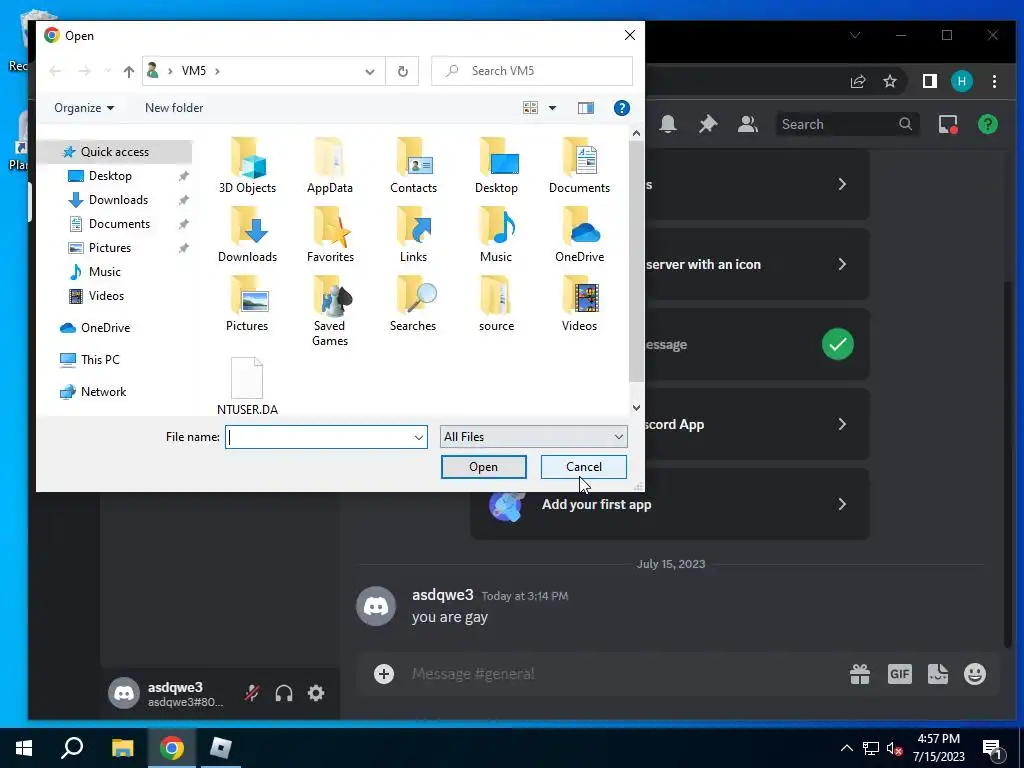This screenshot has width=1024, height=768.
Task: Select Quick access in navigation pane
Action: tap(114, 152)
